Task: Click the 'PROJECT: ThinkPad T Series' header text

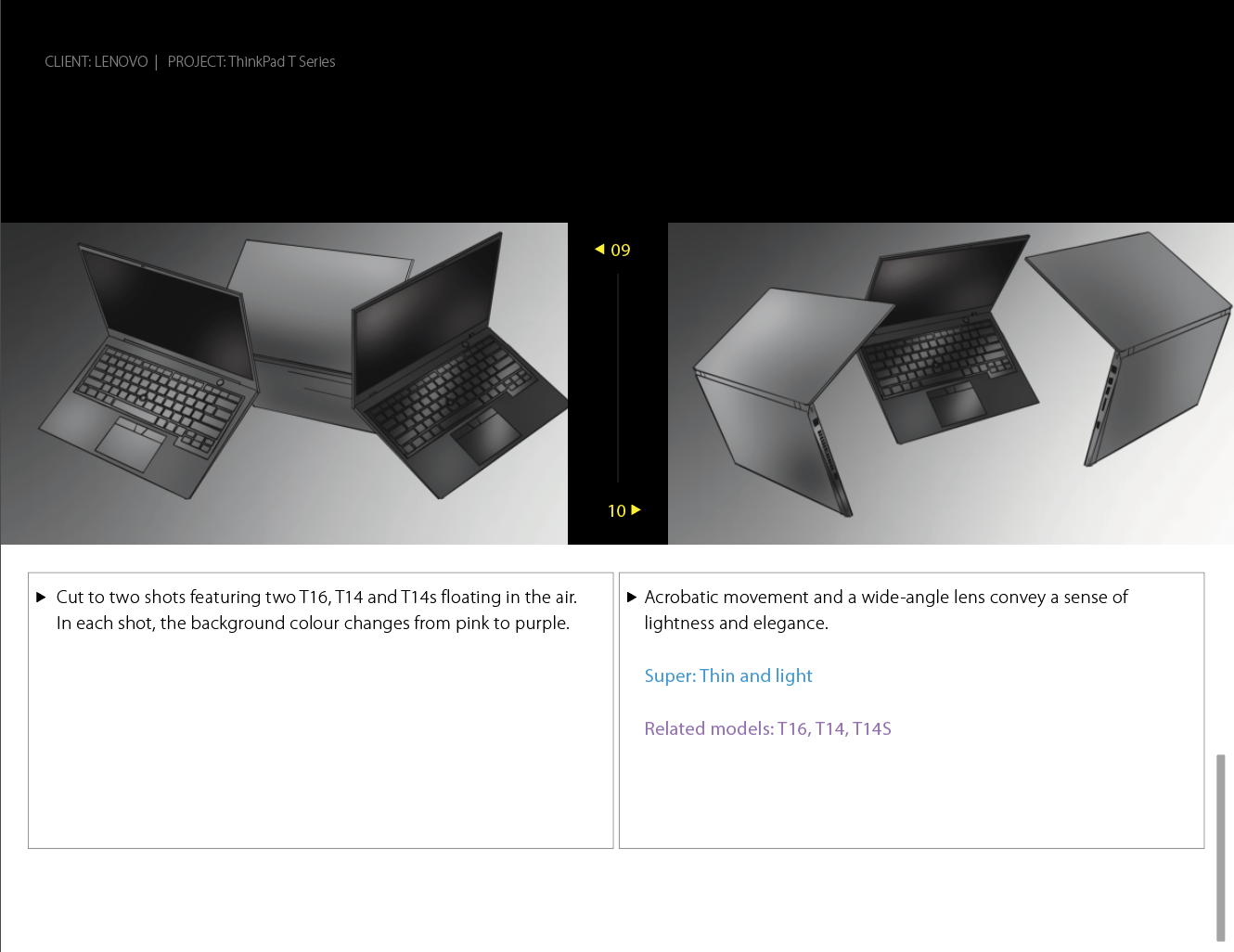Action: point(251,62)
